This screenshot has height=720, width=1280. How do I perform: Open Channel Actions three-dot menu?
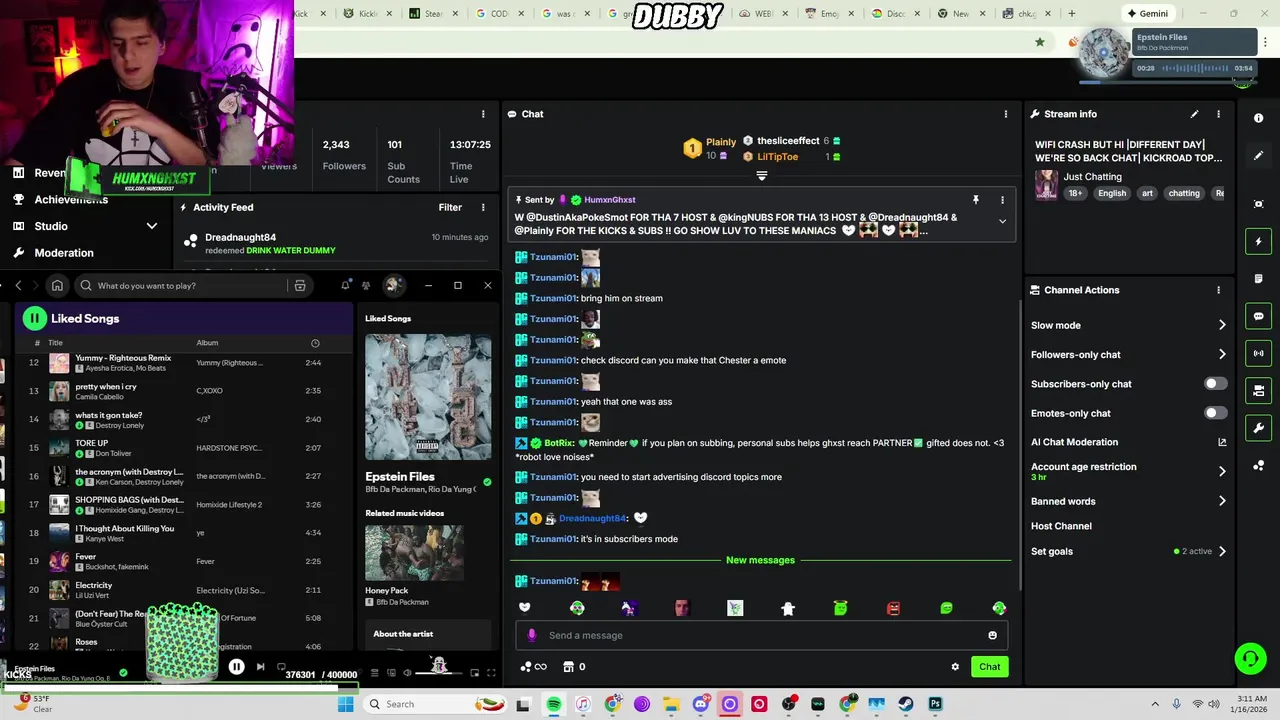(x=1218, y=290)
